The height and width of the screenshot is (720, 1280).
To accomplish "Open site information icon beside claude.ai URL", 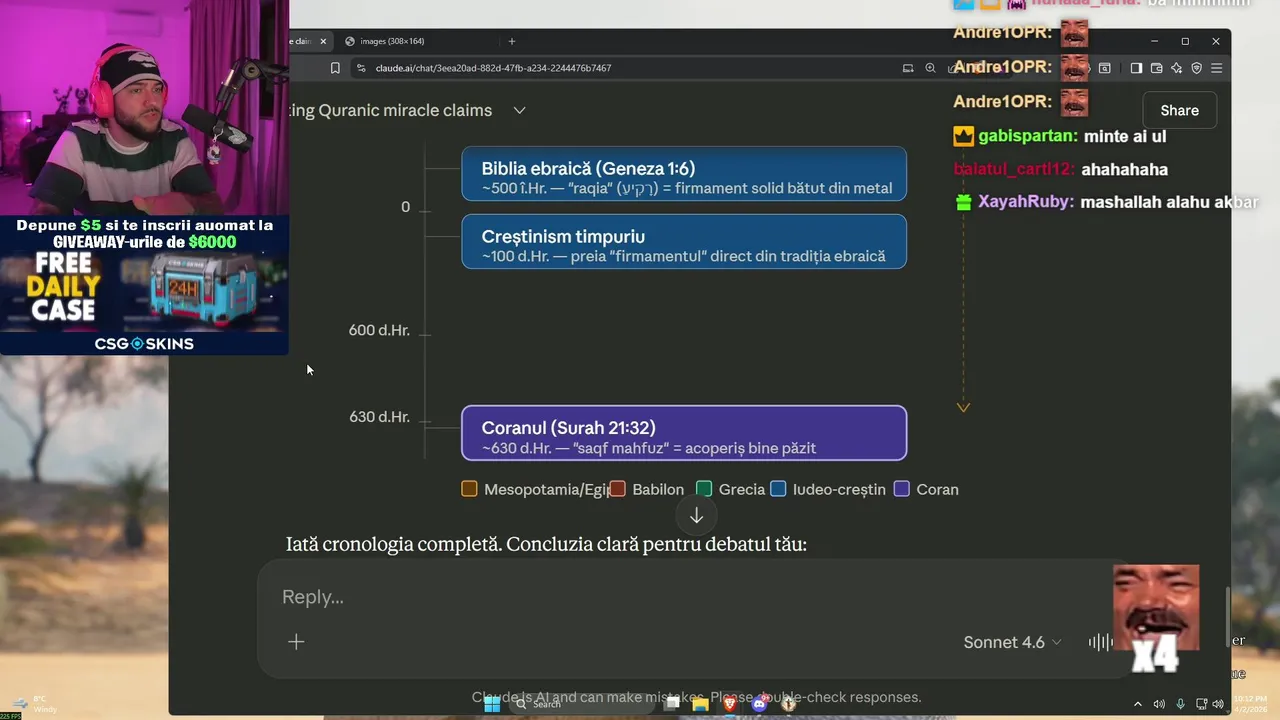I will click(360, 68).
